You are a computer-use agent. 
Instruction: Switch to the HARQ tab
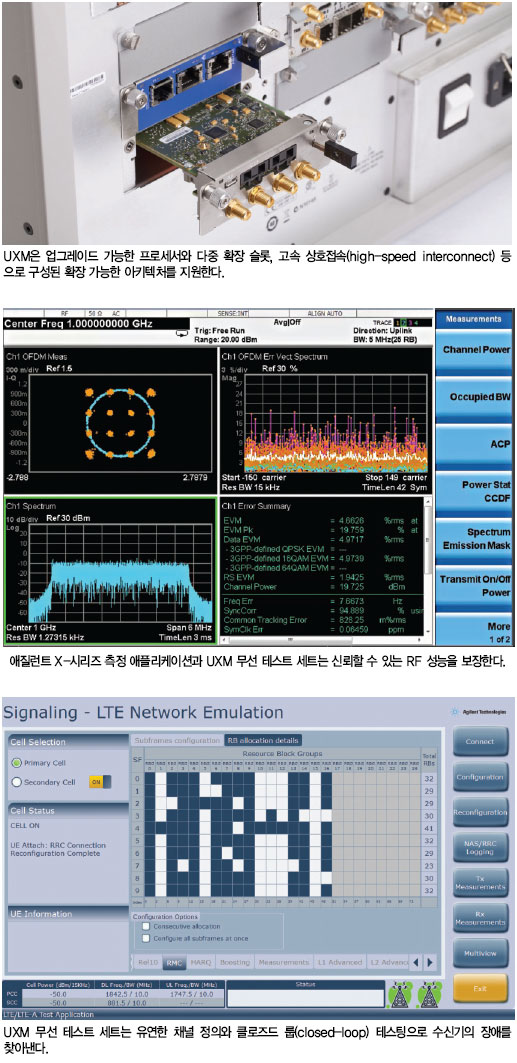point(201,962)
